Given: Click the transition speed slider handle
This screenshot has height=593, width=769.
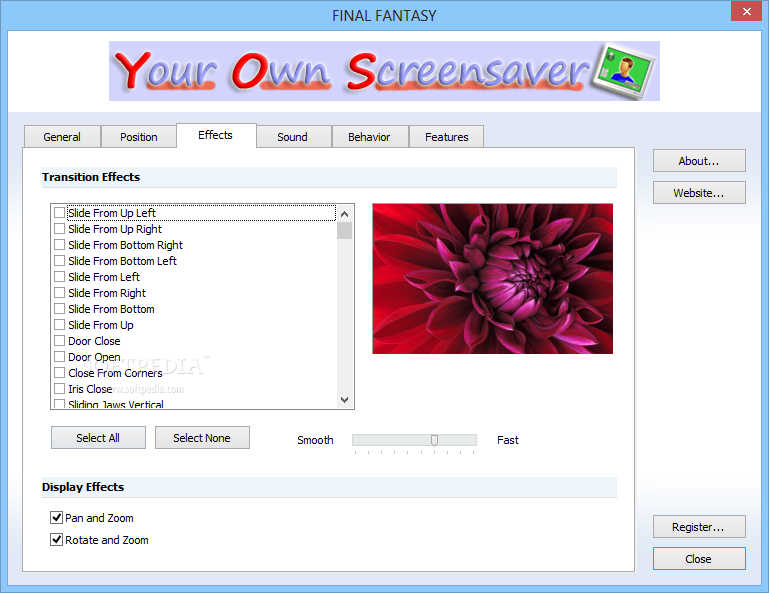Looking at the screenshot, I should [435, 440].
